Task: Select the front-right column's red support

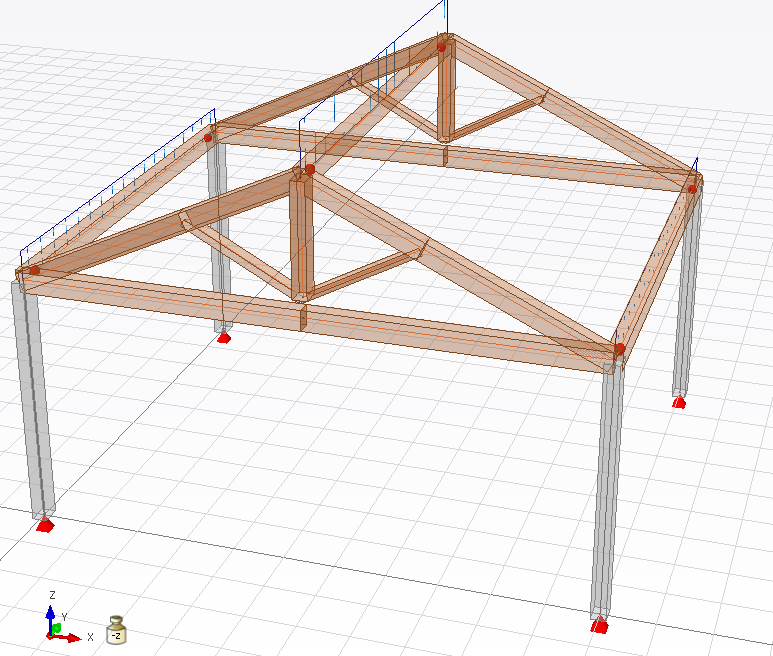Action: [x=599, y=626]
